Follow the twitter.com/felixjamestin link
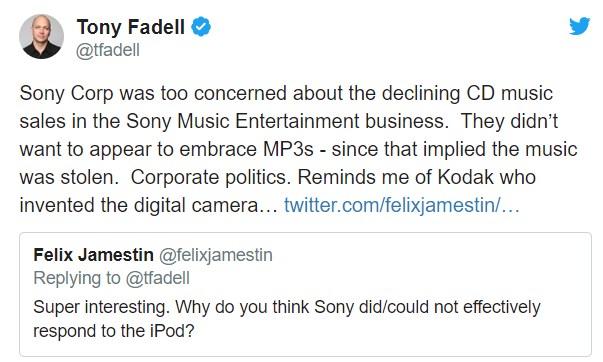This screenshot has width=603, height=362. (x=401, y=205)
